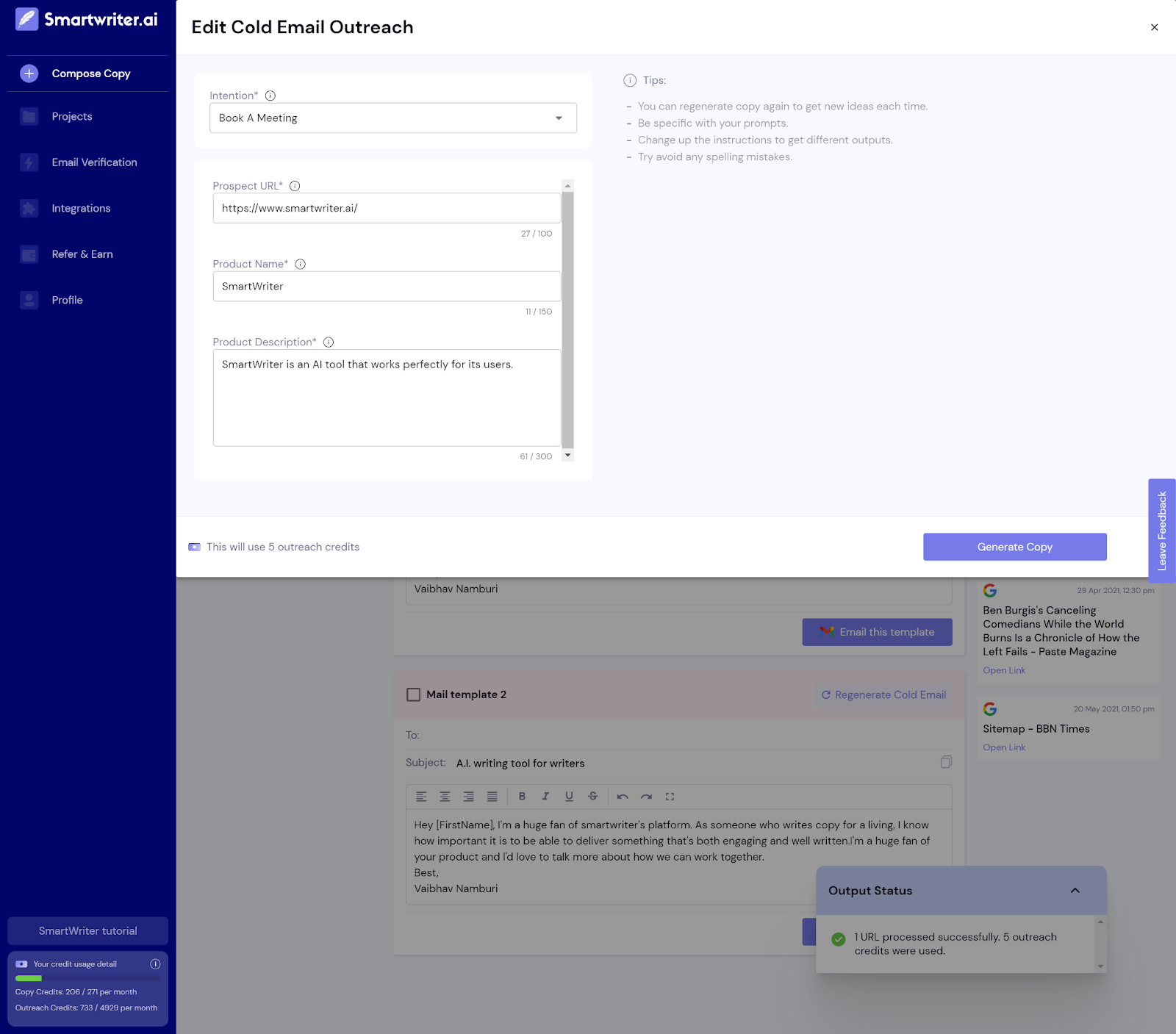
Task: Collapse the Output Status panel
Action: (x=1075, y=891)
